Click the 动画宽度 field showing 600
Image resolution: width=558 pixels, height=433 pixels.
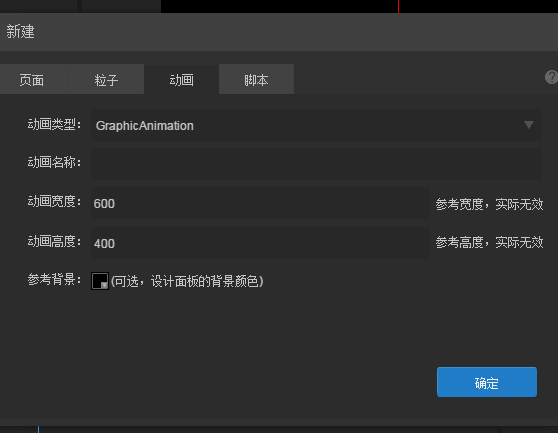coord(260,203)
